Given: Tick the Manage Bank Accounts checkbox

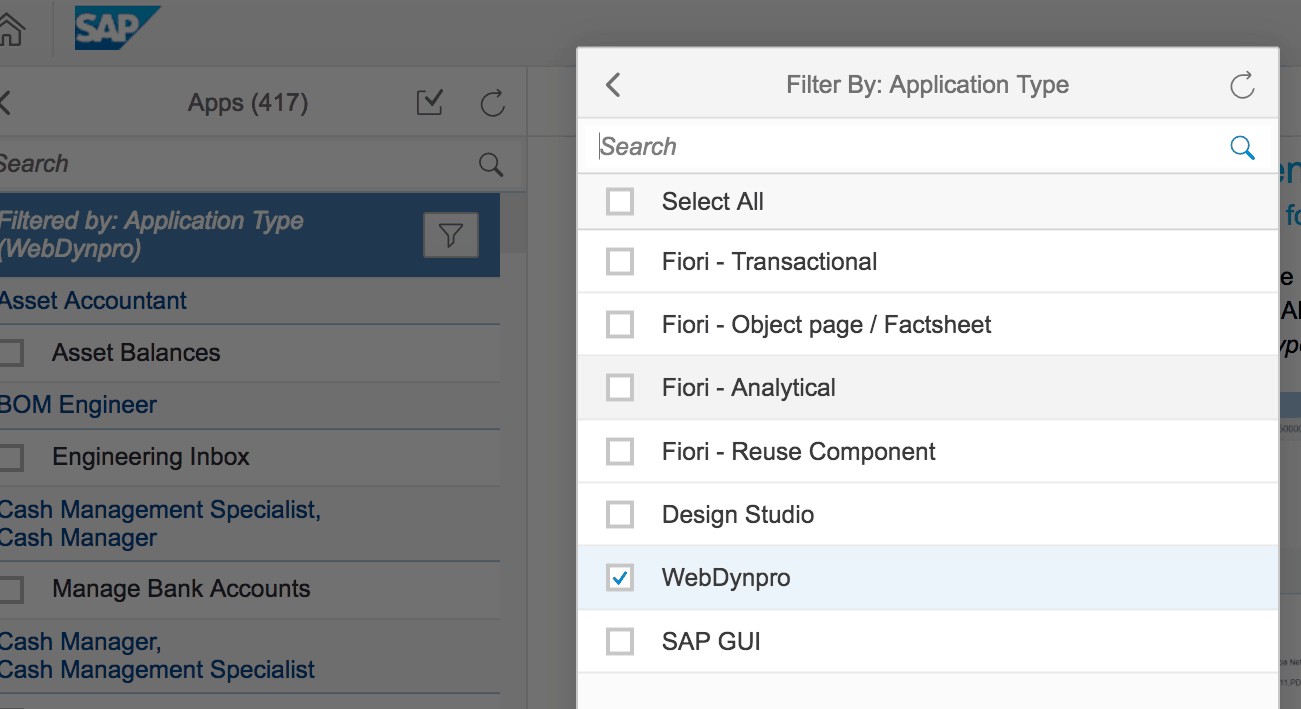Looking at the screenshot, I should (x=11, y=590).
